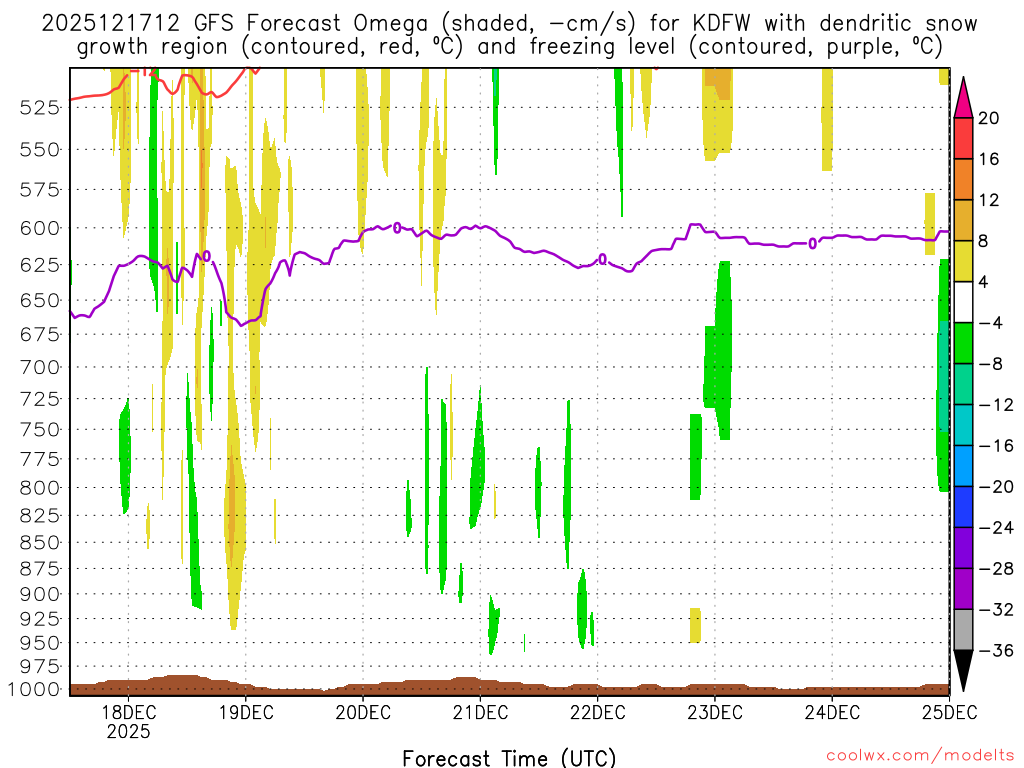
Task: Click the 975 pressure level label
Action: click(x=40, y=667)
